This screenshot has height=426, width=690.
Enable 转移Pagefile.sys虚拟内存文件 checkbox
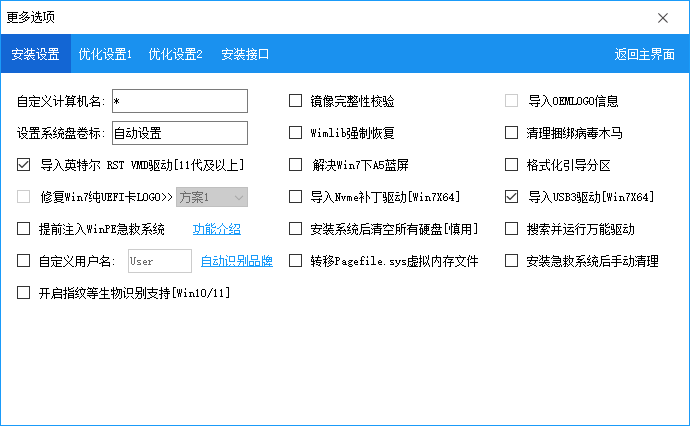[295, 261]
